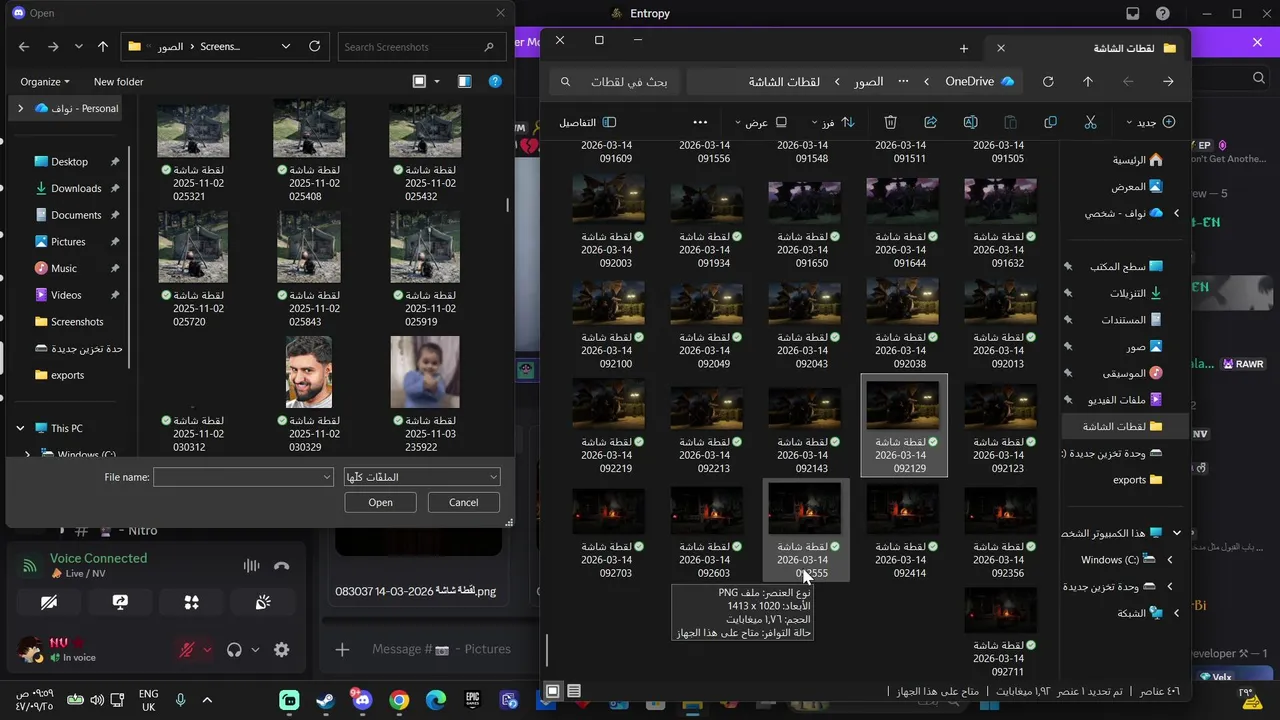Image resolution: width=1280 pixels, height=720 pixels.
Task: Toggle Discord noise suppression waveform icon
Action: (x=251, y=566)
